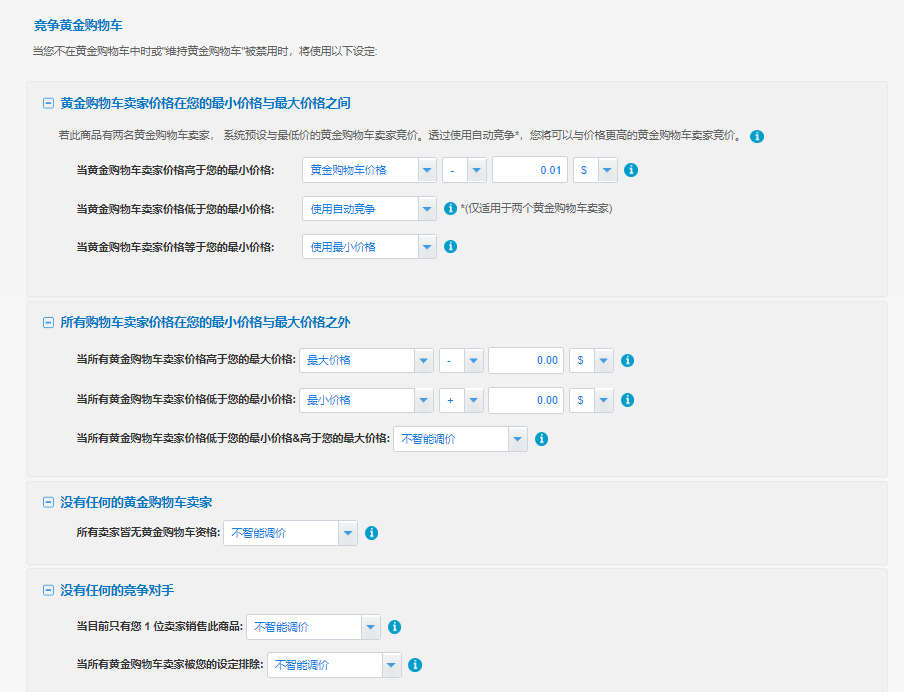The image size is (904, 692).
Task: Open 不智能调价 dropdown for below-minimum & above-maximum
Action: point(460,439)
